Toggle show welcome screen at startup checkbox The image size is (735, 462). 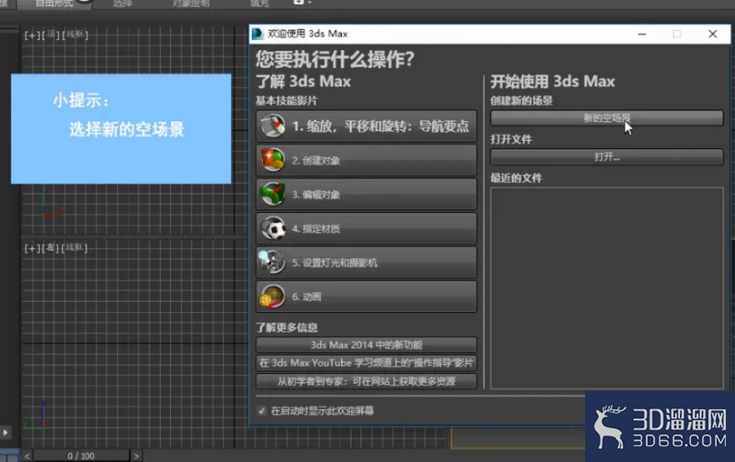click(262, 411)
